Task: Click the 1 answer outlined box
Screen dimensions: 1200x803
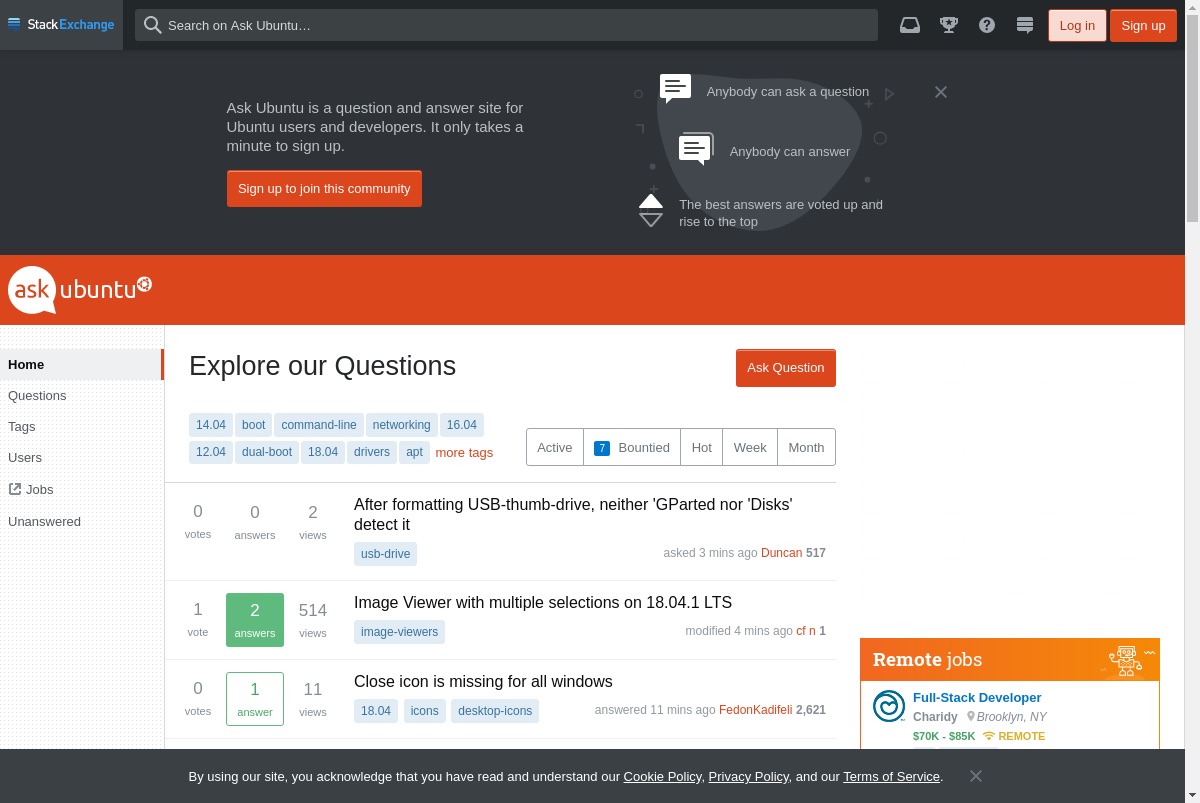Action: (x=255, y=699)
